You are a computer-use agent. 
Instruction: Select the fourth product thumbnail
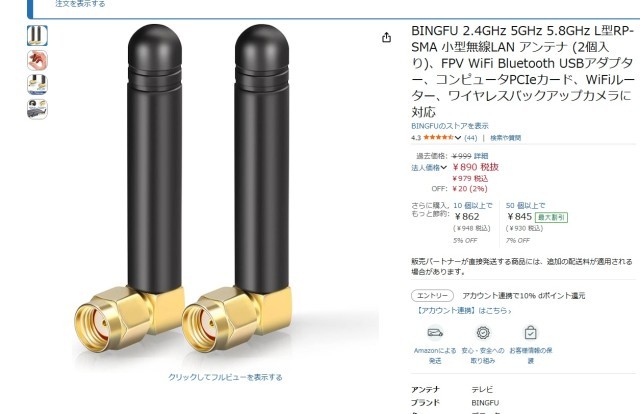(37, 109)
